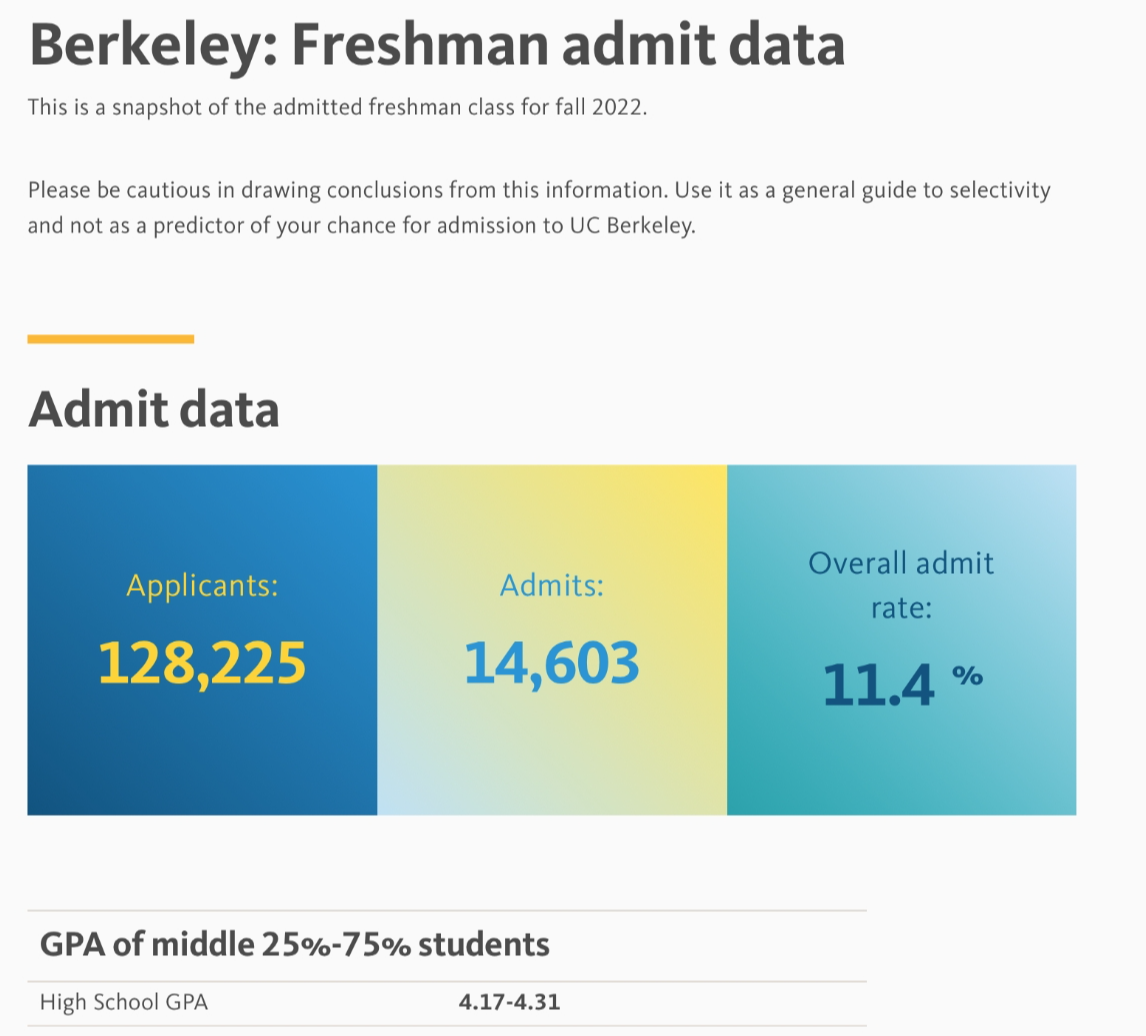1146x1036 pixels.
Task: Click the 11.4 admit rate figure
Action: pos(879,686)
